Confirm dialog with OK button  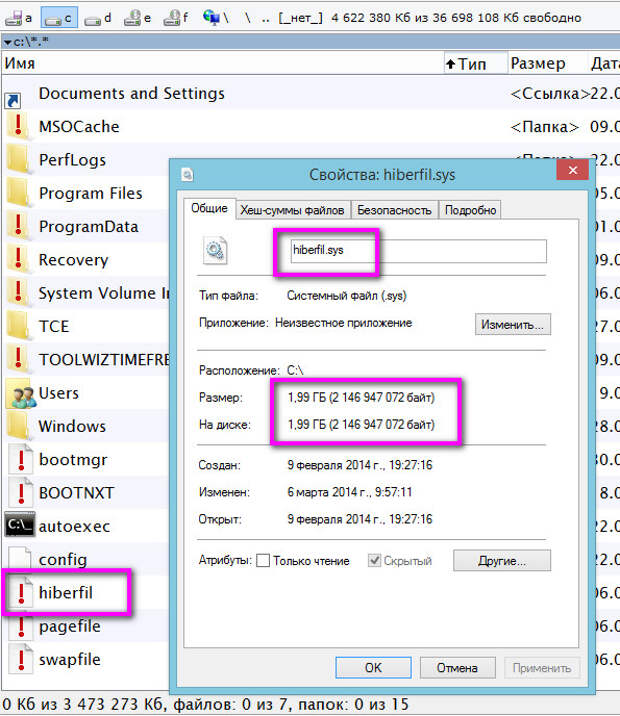point(373,667)
